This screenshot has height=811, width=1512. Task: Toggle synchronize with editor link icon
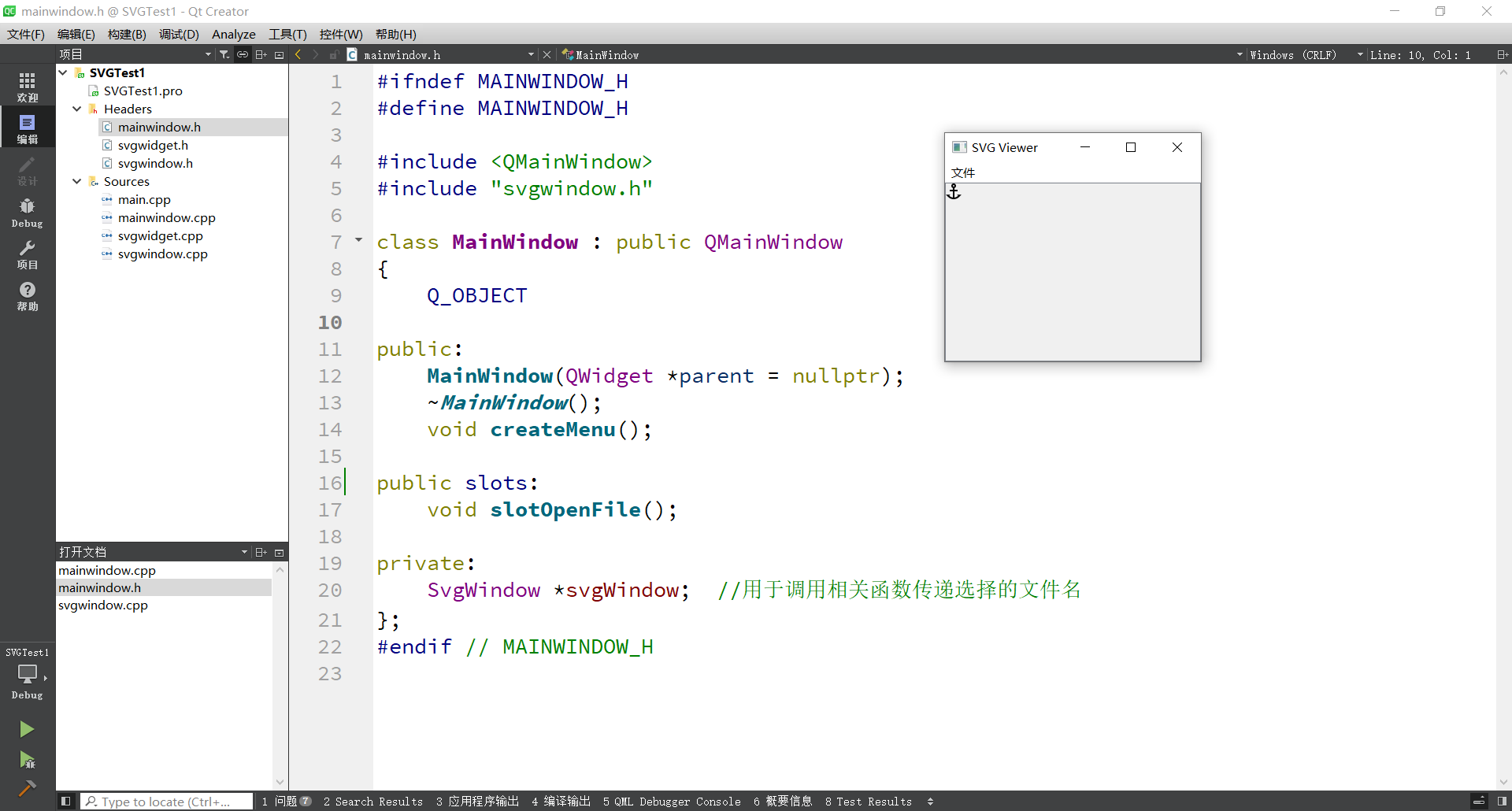pos(243,55)
